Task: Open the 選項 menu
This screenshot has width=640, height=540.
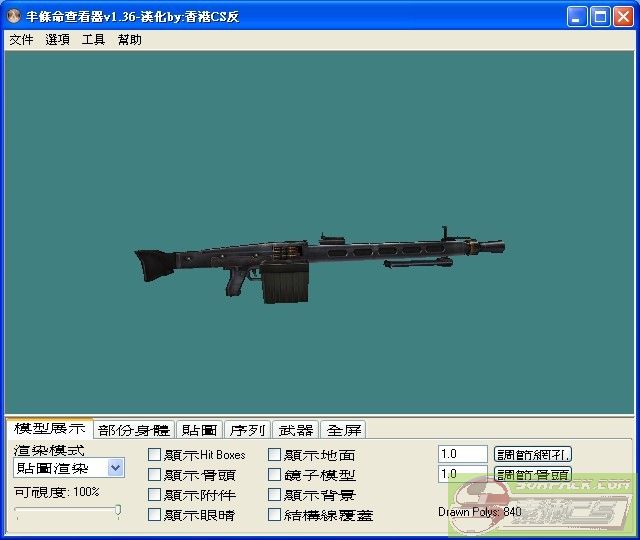Action: [58, 40]
